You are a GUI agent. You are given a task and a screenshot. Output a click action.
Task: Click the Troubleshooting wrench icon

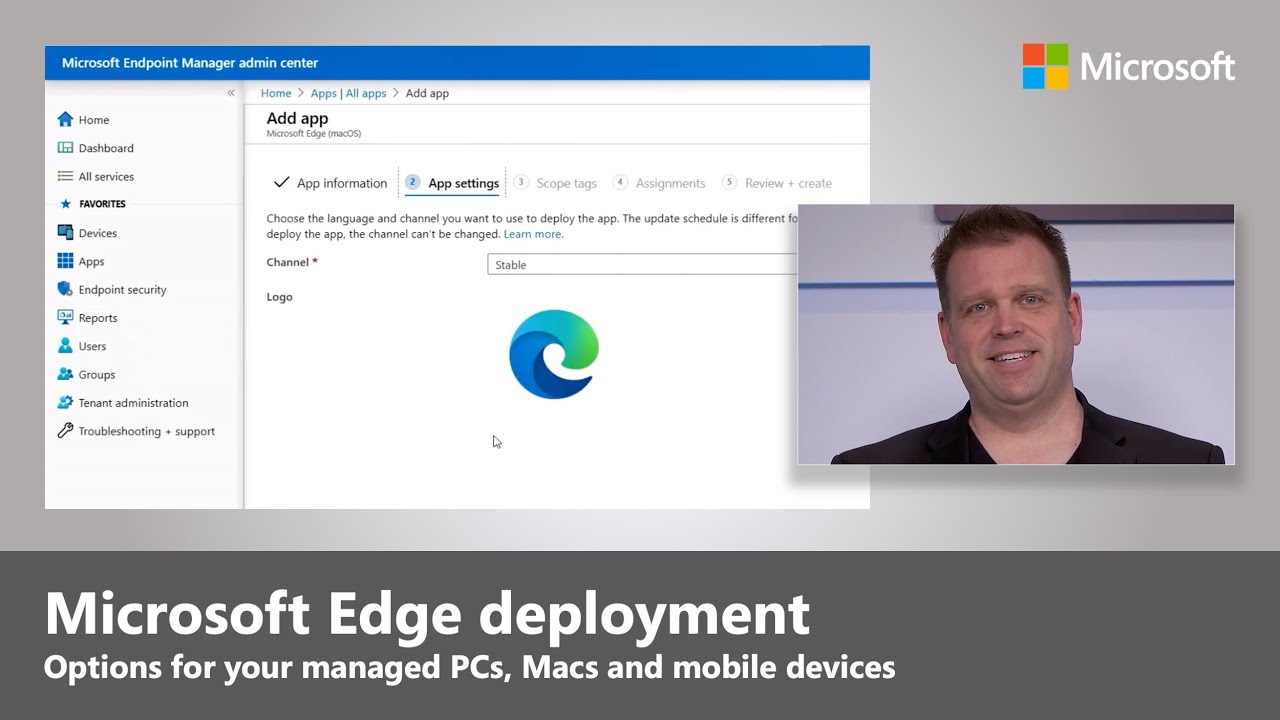(x=65, y=431)
